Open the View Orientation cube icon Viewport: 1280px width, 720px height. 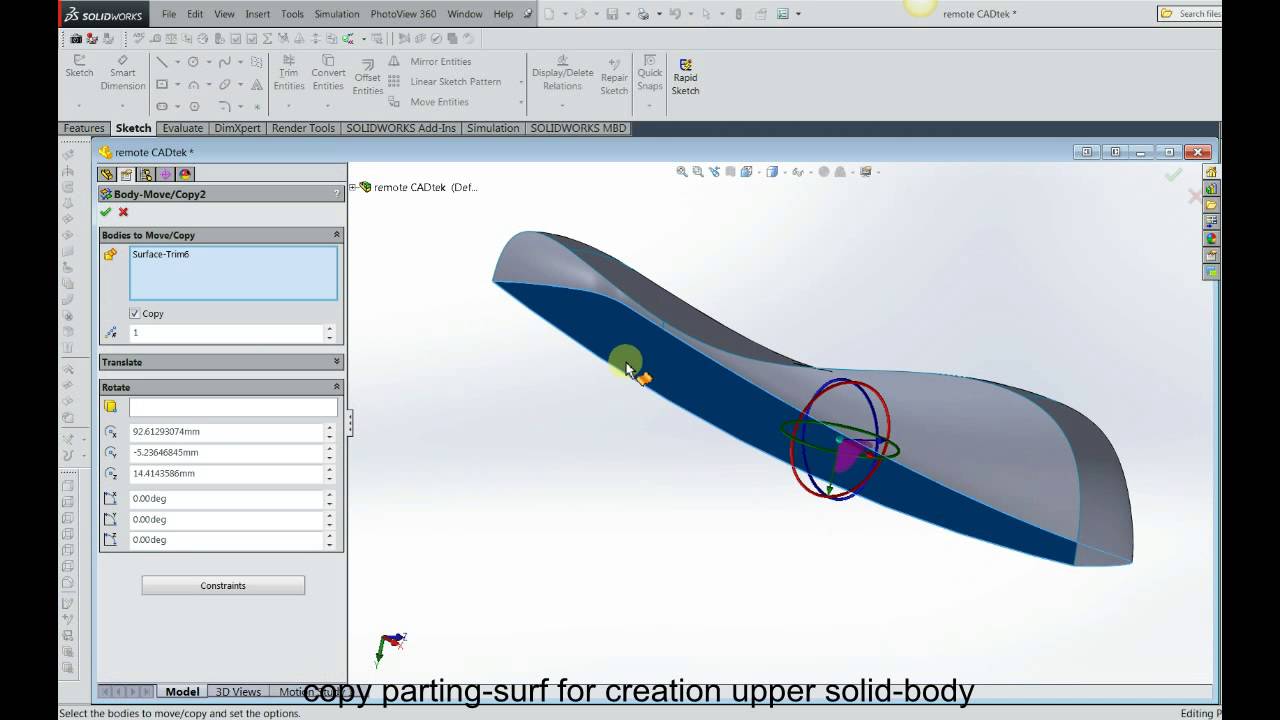773,171
